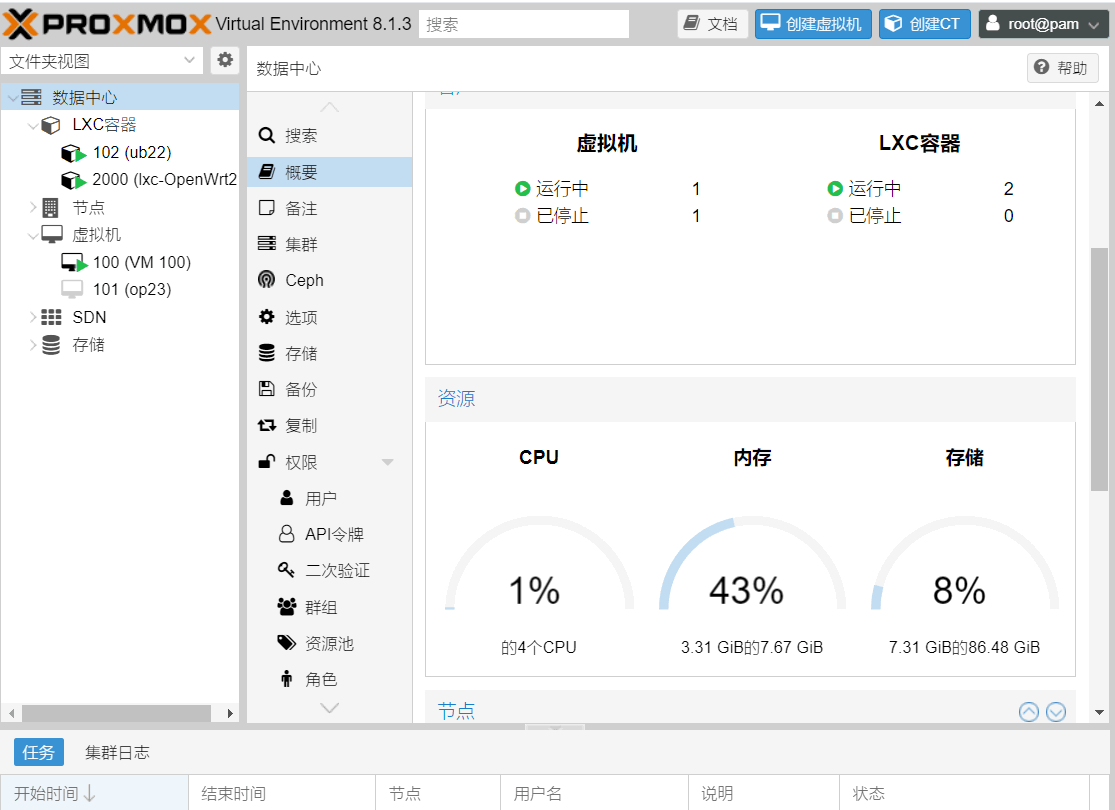
Task: Open the 文件夹视图 view dropdown
Action: click(103, 61)
